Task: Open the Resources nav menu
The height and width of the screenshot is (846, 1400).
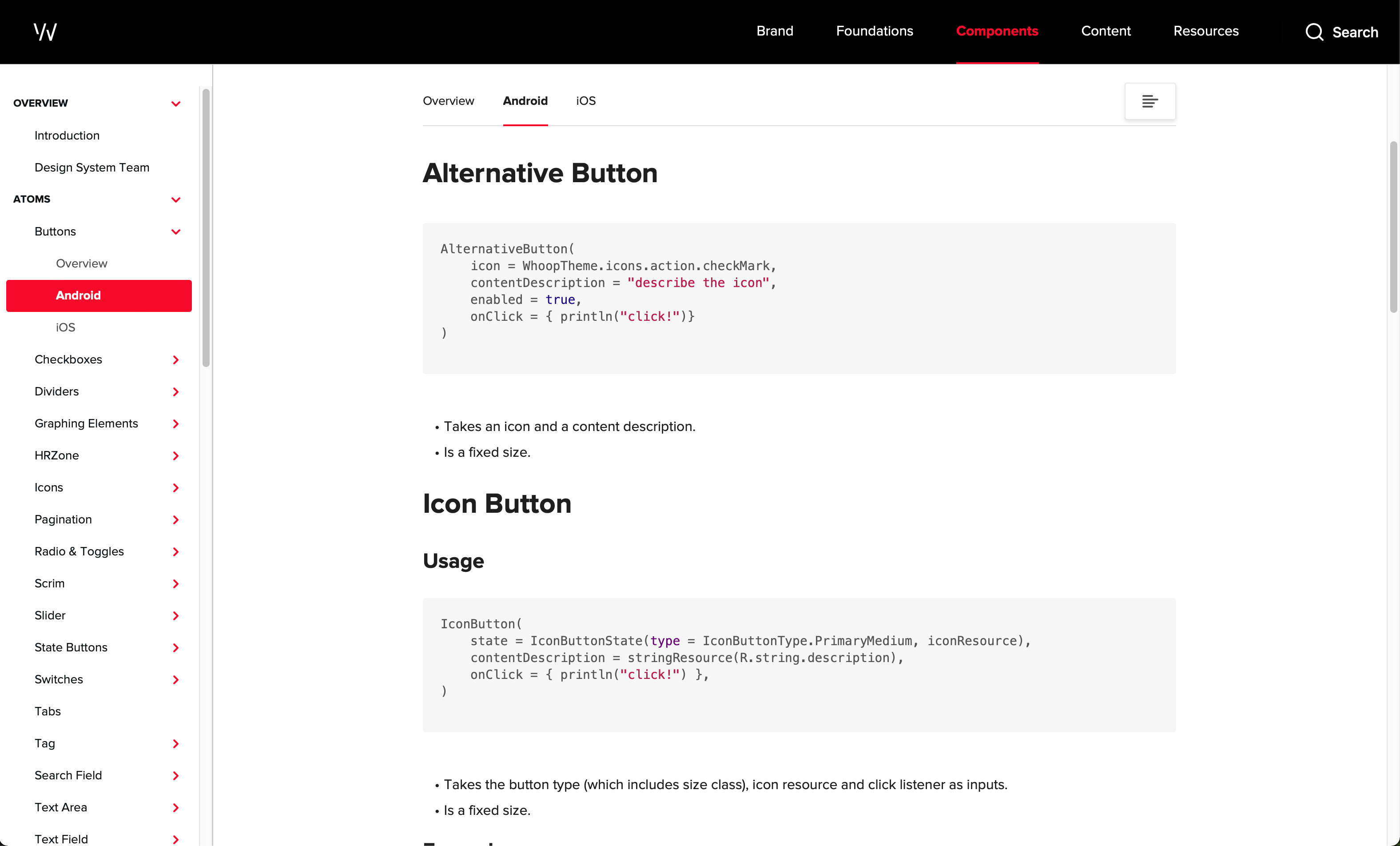Action: [1206, 31]
